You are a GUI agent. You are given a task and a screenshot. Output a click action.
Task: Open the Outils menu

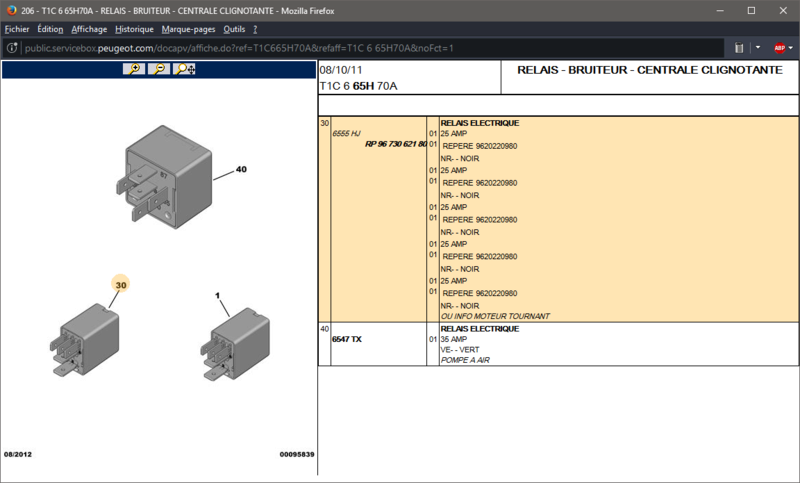point(234,29)
